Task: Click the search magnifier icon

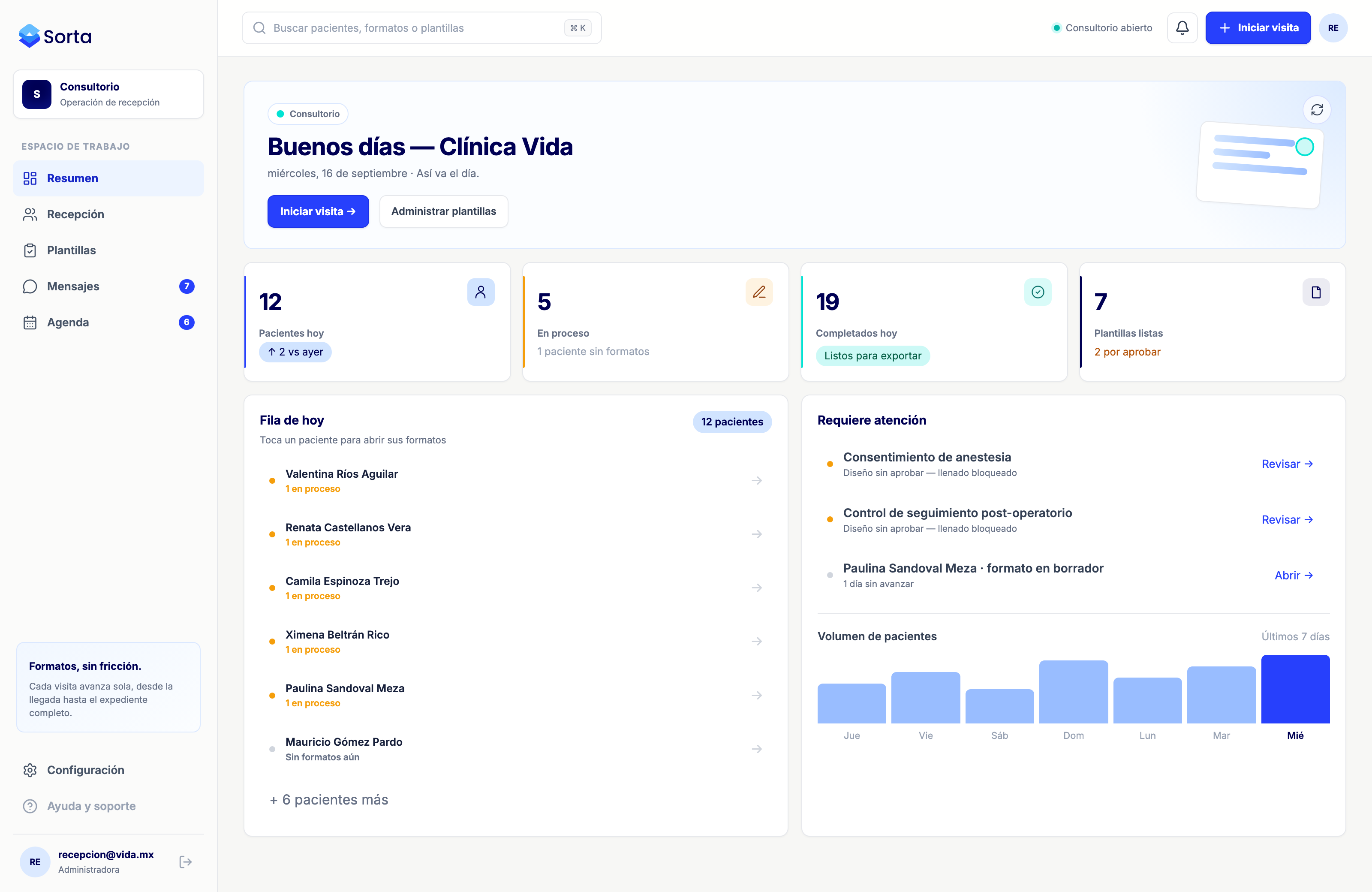Action: 259,28
